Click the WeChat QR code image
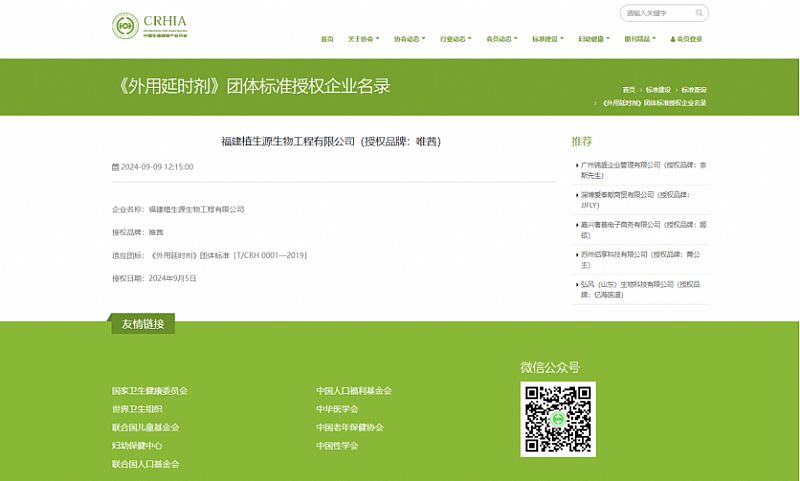Viewport: 800px width, 481px height. point(557,419)
